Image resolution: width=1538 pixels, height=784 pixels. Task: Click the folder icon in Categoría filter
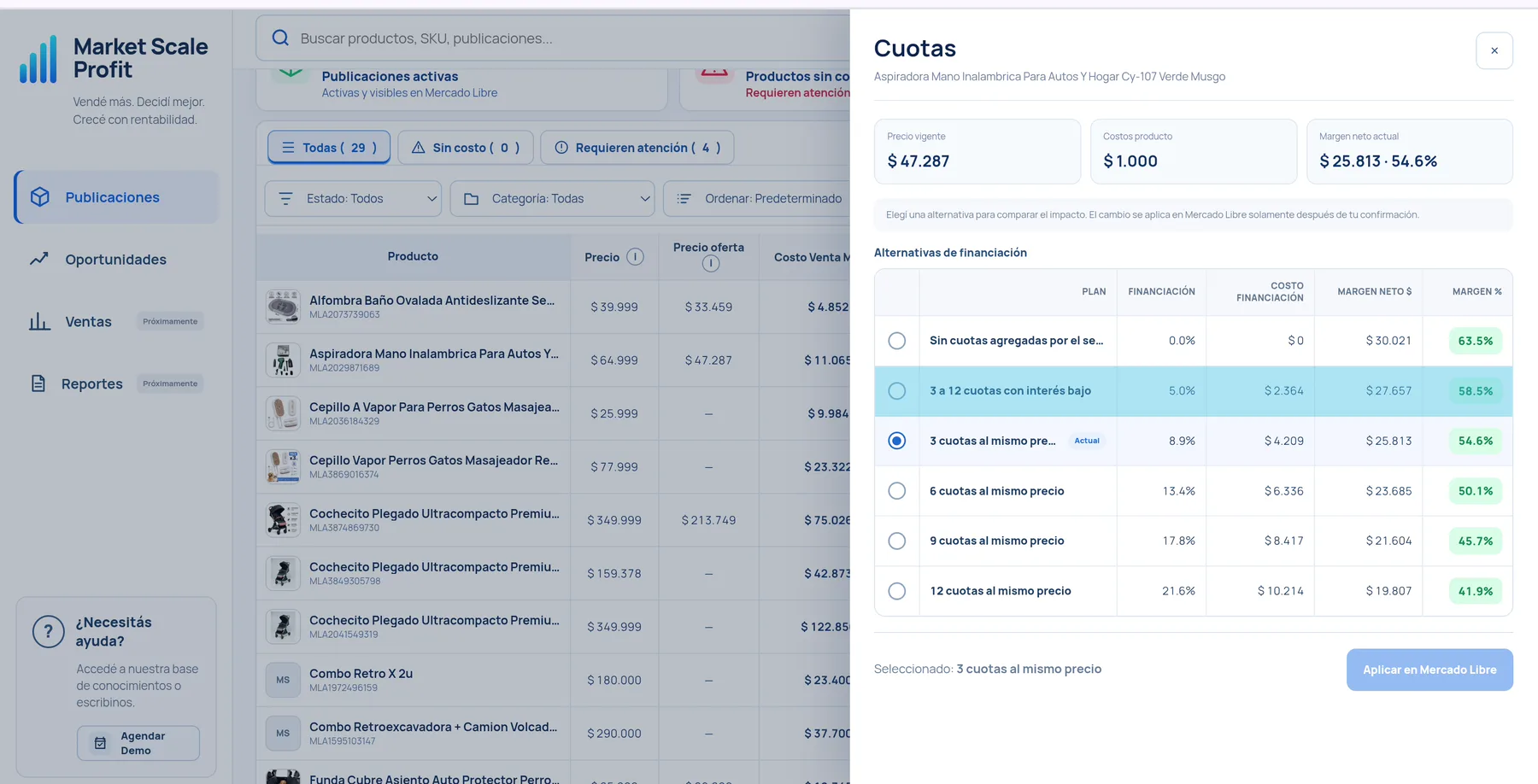pyautogui.click(x=471, y=199)
